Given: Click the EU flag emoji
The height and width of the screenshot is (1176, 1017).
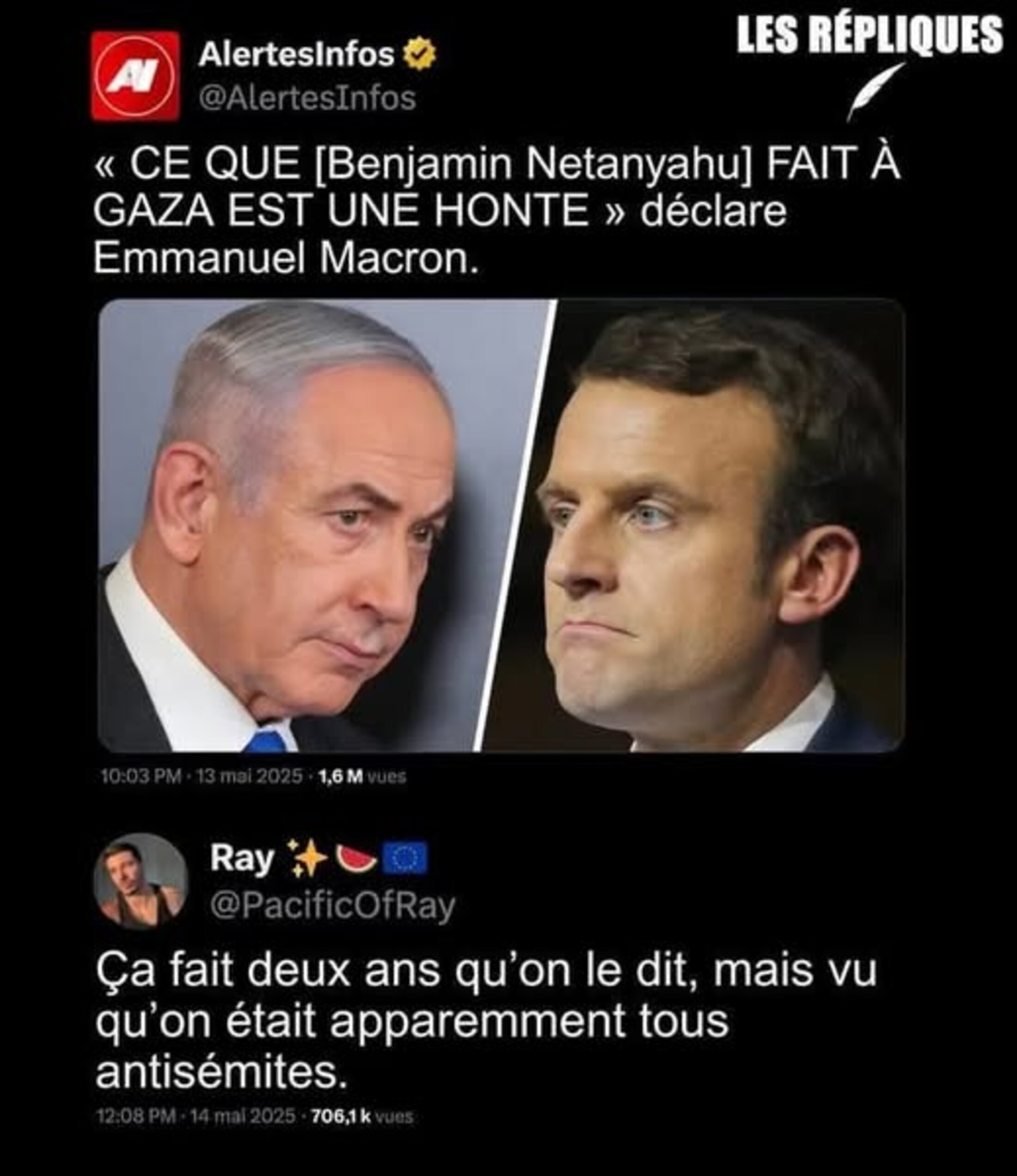Looking at the screenshot, I should (x=404, y=858).
